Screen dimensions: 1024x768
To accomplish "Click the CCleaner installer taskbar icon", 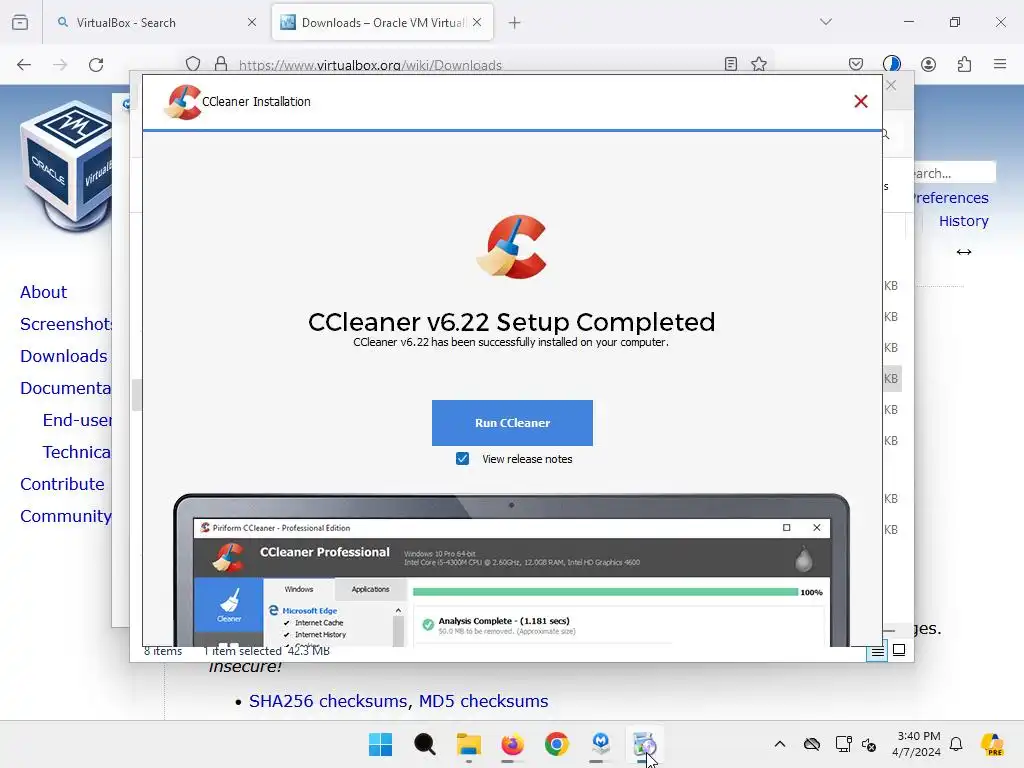I will tap(645, 744).
